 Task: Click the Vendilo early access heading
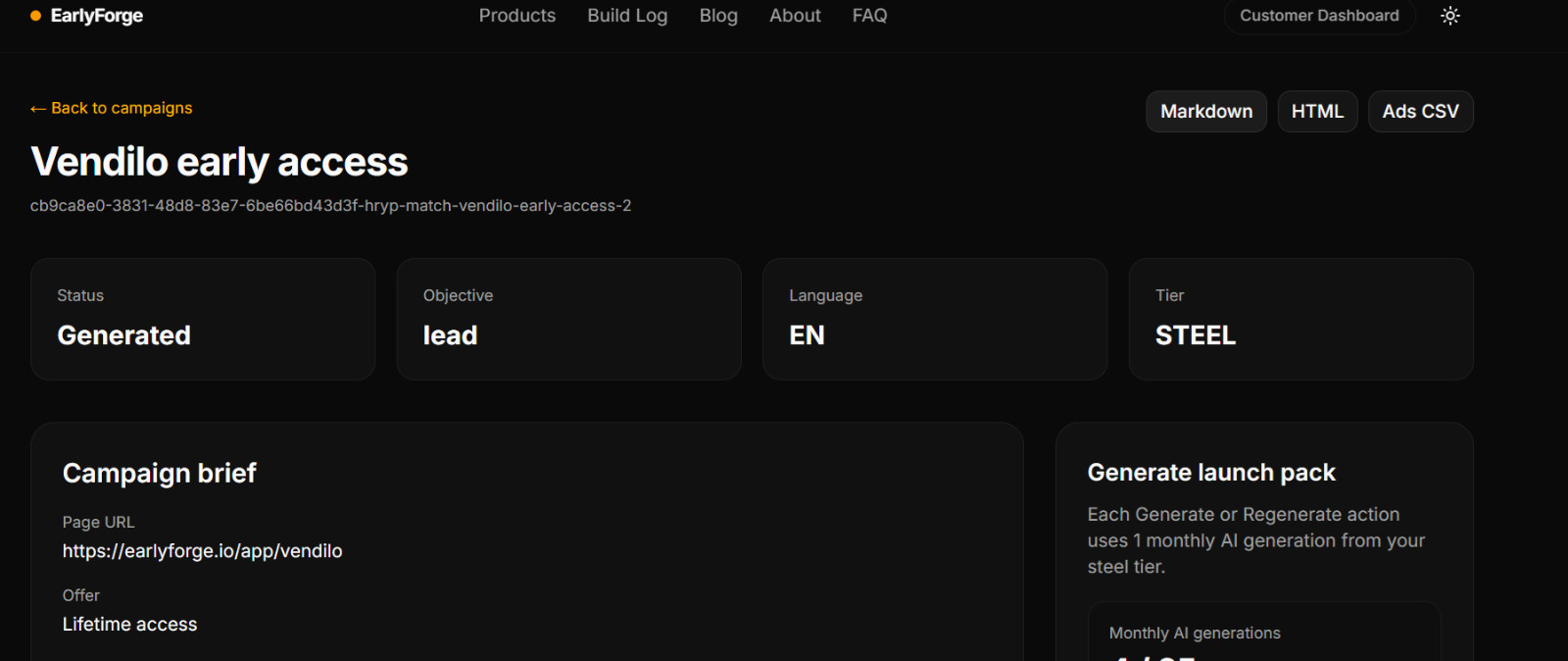220,162
